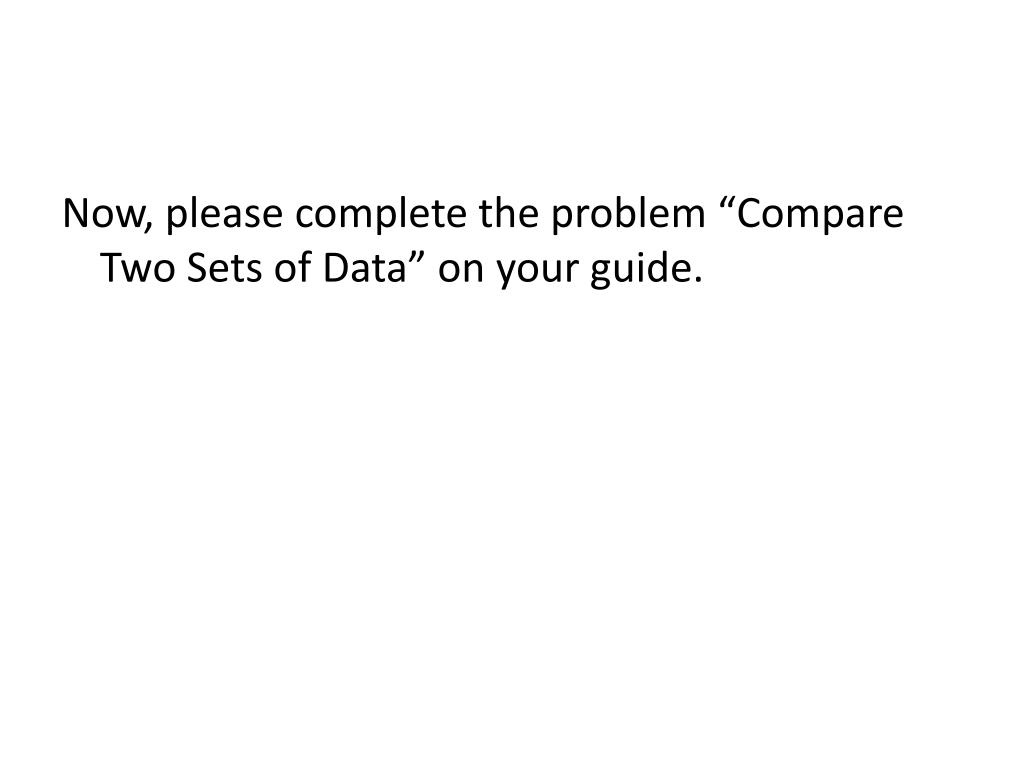This screenshot has height=768, width=1024.
Task: Place cursor in the indented second text line
Action: tap(400, 272)
